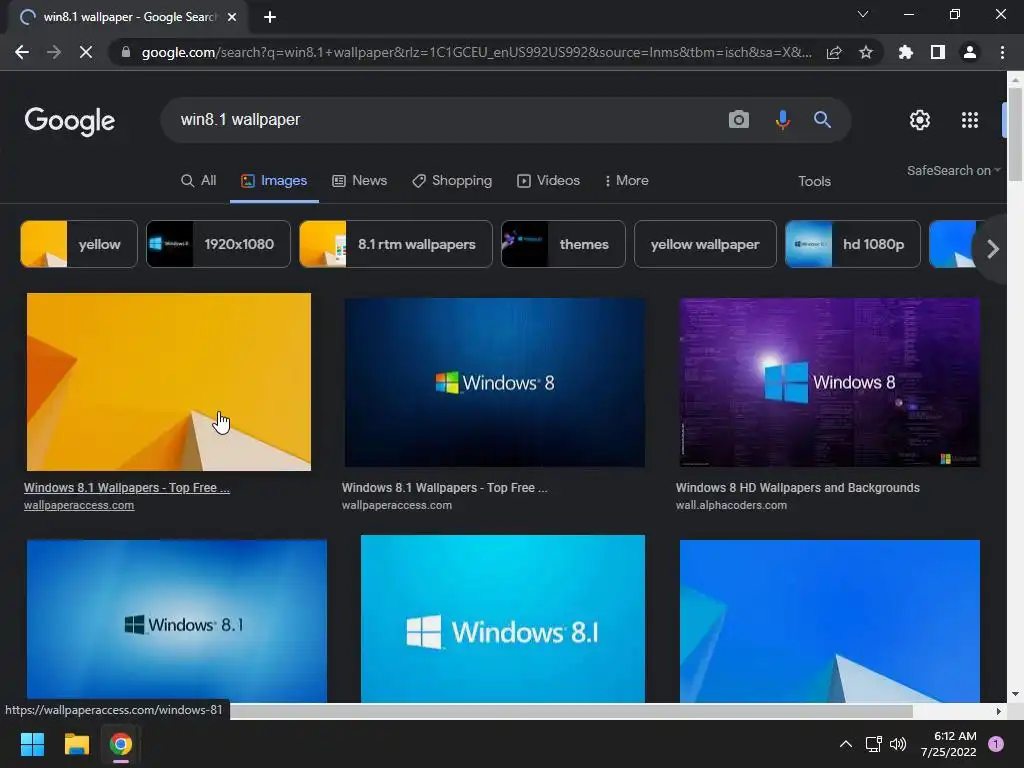Bookmark this page with the star icon
The image size is (1024, 768).
(x=866, y=52)
